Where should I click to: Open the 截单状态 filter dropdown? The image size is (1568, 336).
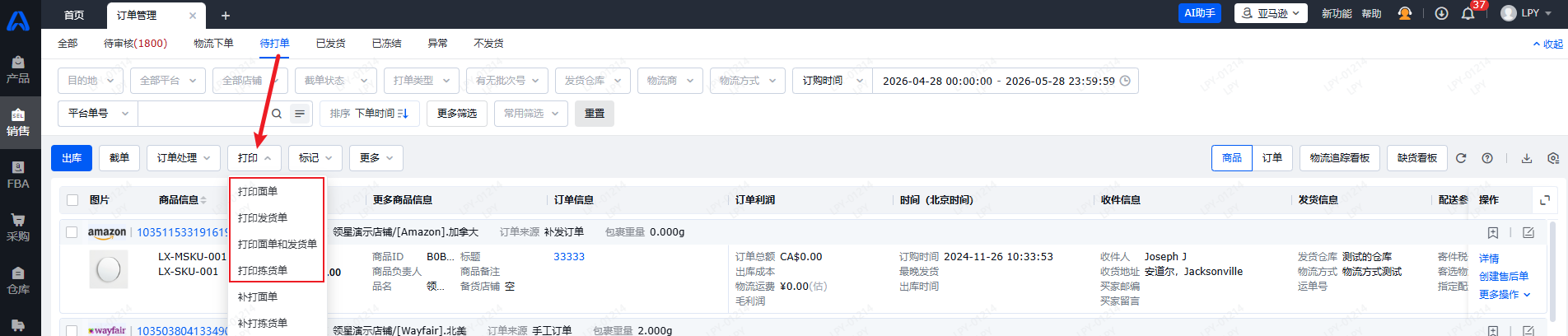click(x=336, y=81)
